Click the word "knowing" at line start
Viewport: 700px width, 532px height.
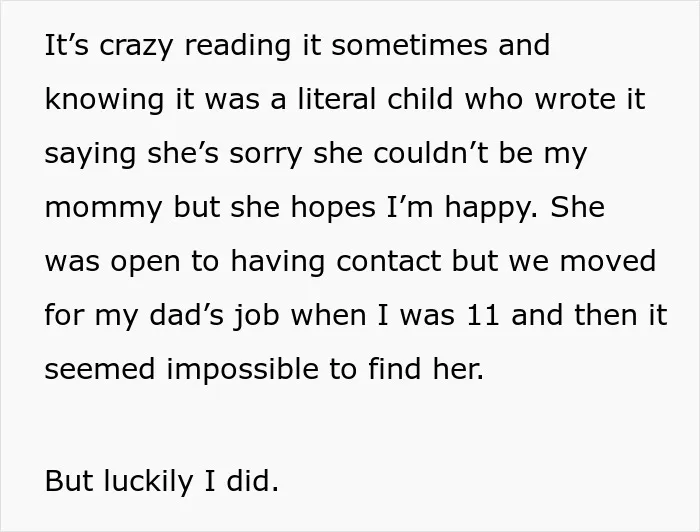coord(104,100)
